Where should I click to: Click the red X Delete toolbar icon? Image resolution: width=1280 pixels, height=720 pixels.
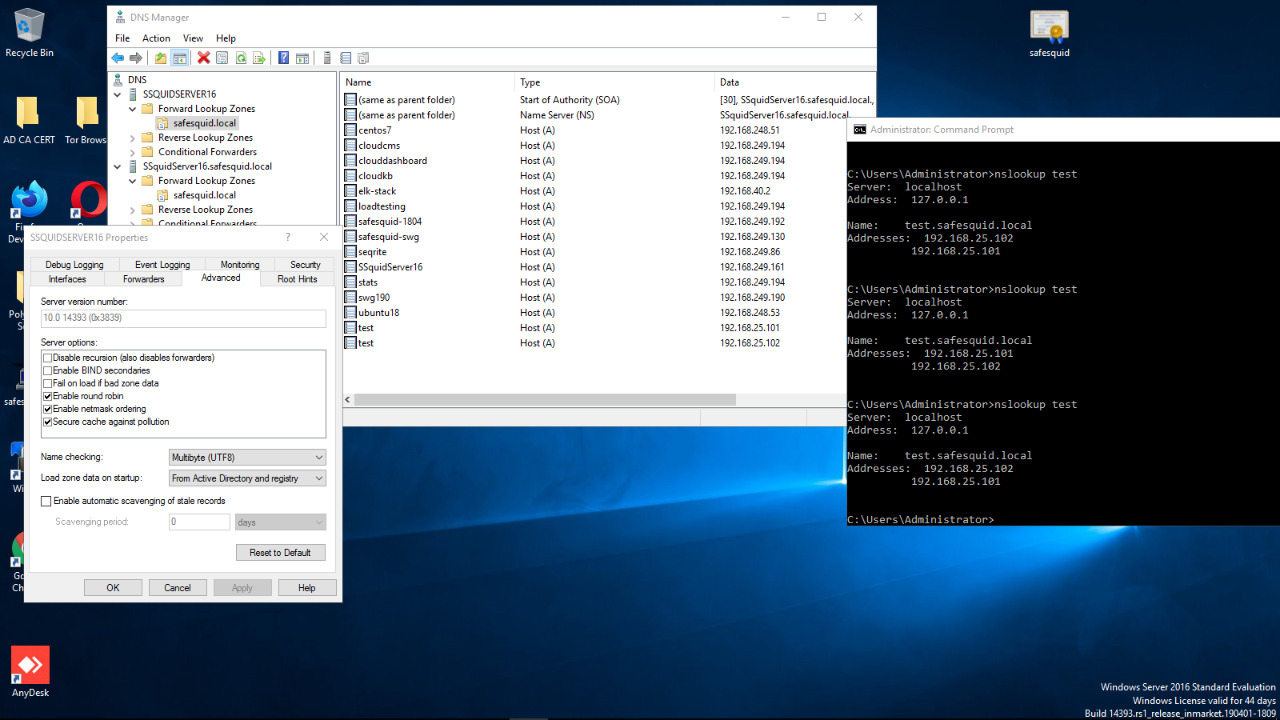click(204, 58)
